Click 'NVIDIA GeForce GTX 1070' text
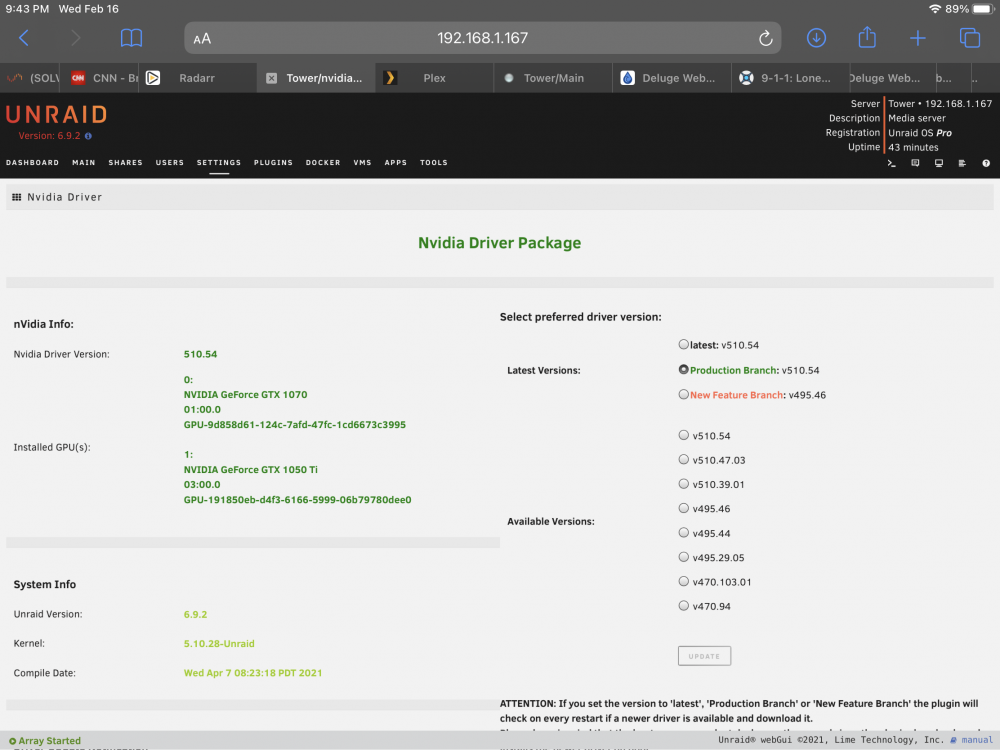The width and height of the screenshot is (1000, 750). click(x=246, y=394)
